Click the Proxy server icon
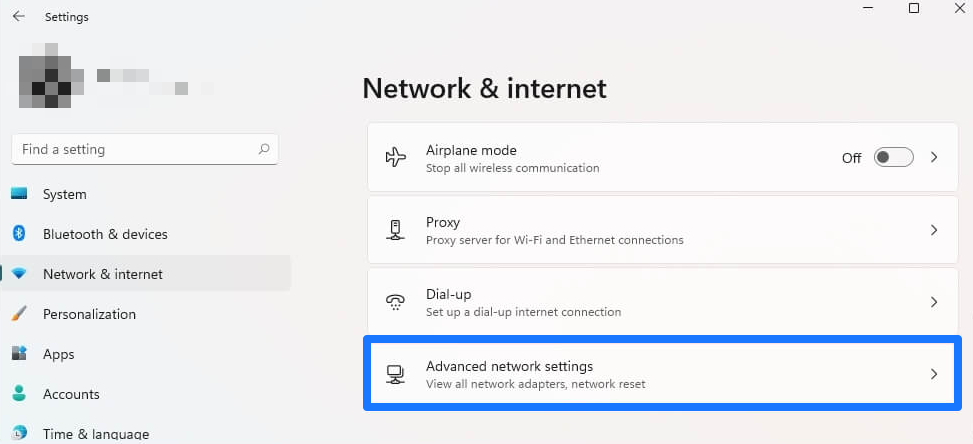This screenshot has height=444, width=973. pos(395,230)
